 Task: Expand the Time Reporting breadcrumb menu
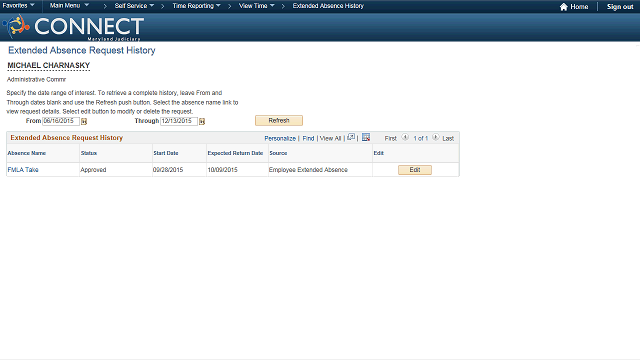pyautogui.click(x=196, y=6)
